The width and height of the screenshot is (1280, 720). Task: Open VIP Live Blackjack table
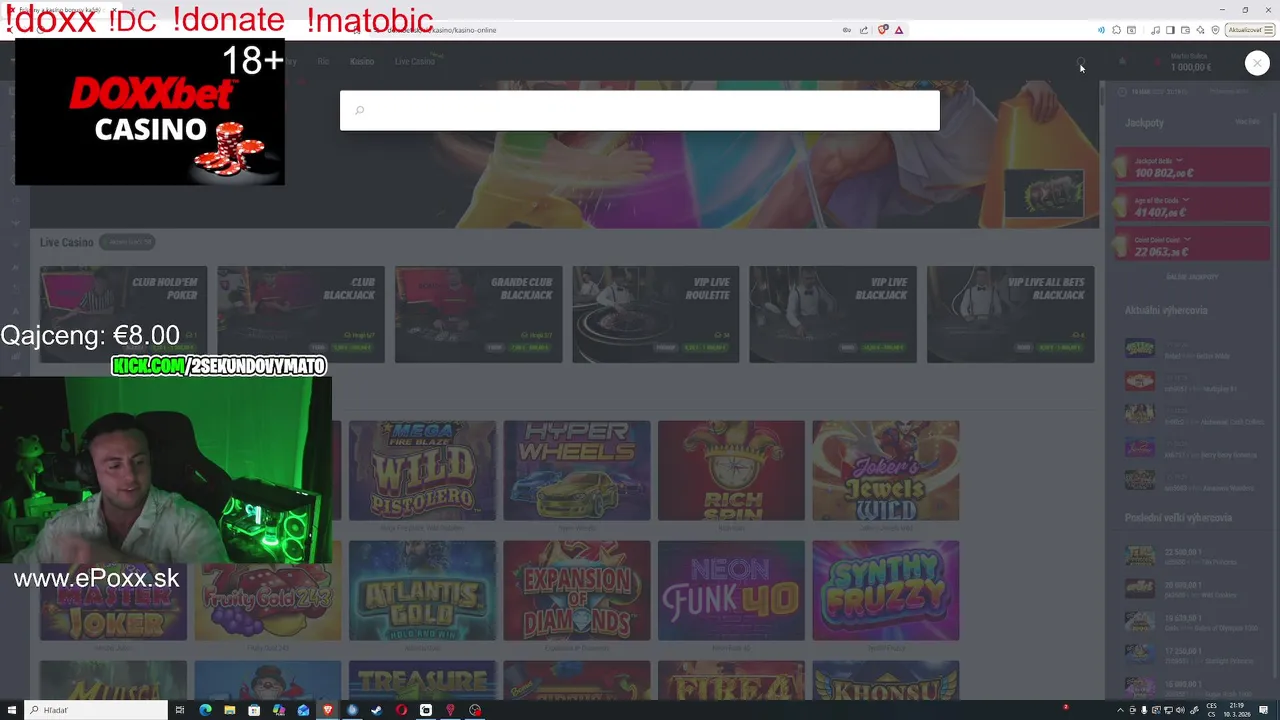[833, 314]
